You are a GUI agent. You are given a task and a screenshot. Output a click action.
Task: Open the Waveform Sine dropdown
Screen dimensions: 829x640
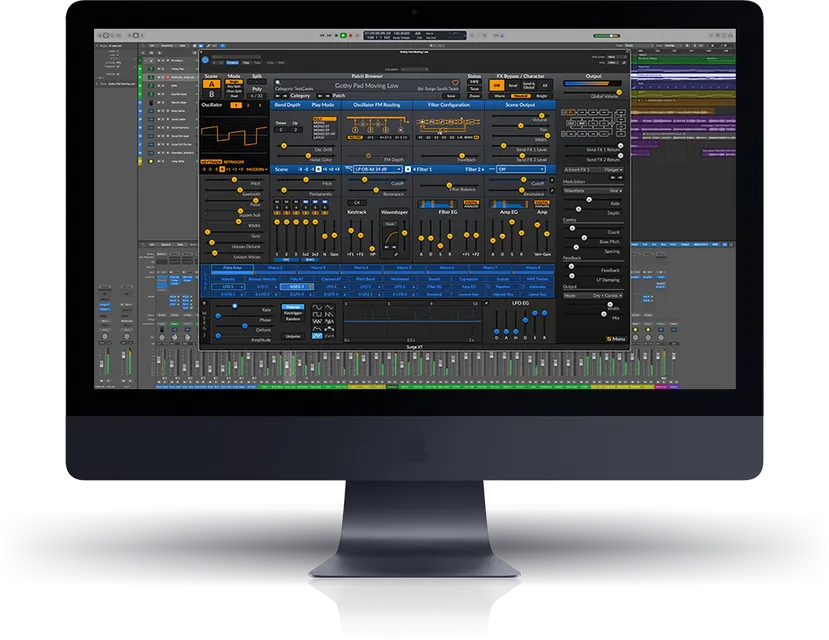[x=593, y=190]
